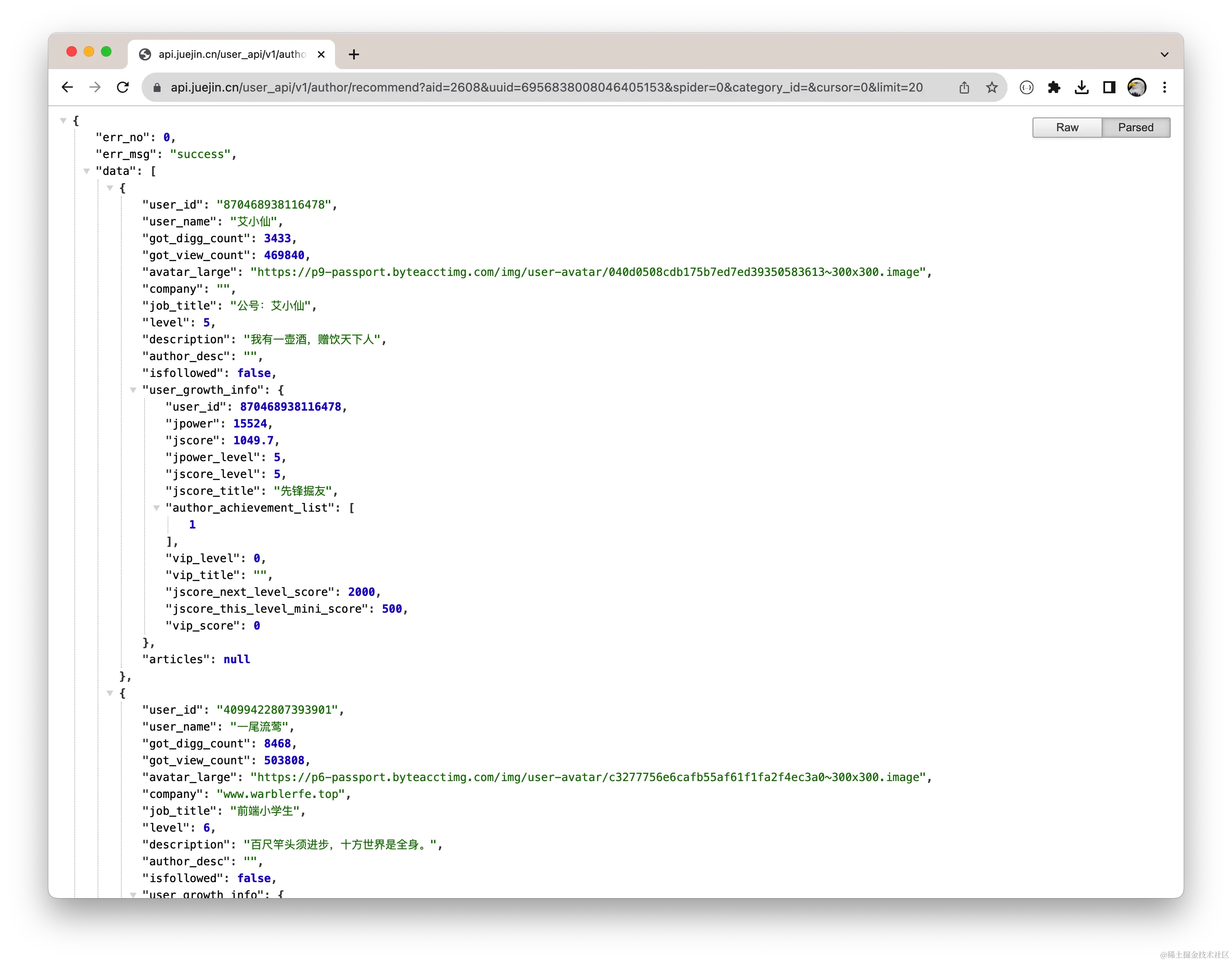Viewport: 1232px width, 962px height.
Task: Open the puzzle-piece extensions menu
Action: [1054, 88]
